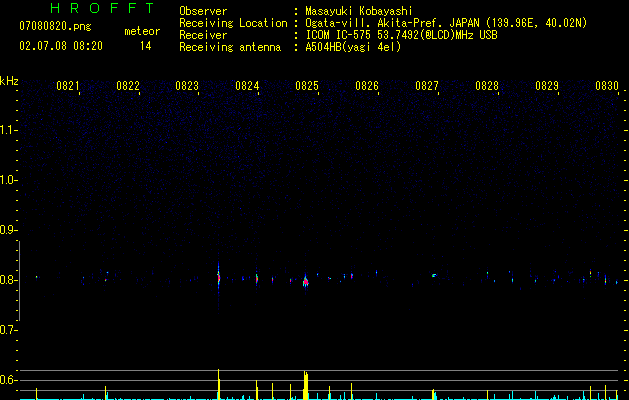Click the 0823 time marker
The image size is (629, 400).
(x=187, y=86)
